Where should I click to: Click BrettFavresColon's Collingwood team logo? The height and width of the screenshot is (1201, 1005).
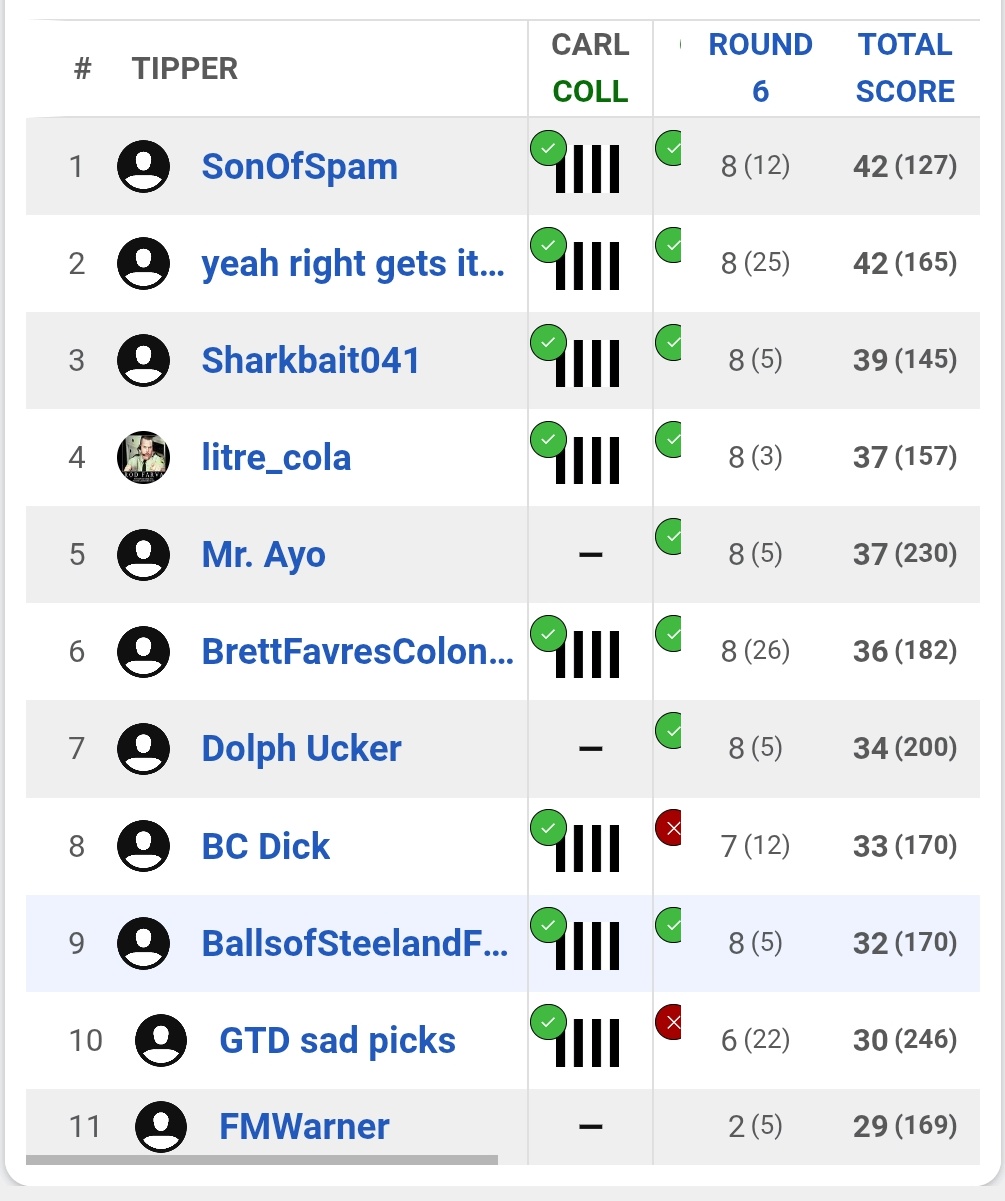(588, 654)
